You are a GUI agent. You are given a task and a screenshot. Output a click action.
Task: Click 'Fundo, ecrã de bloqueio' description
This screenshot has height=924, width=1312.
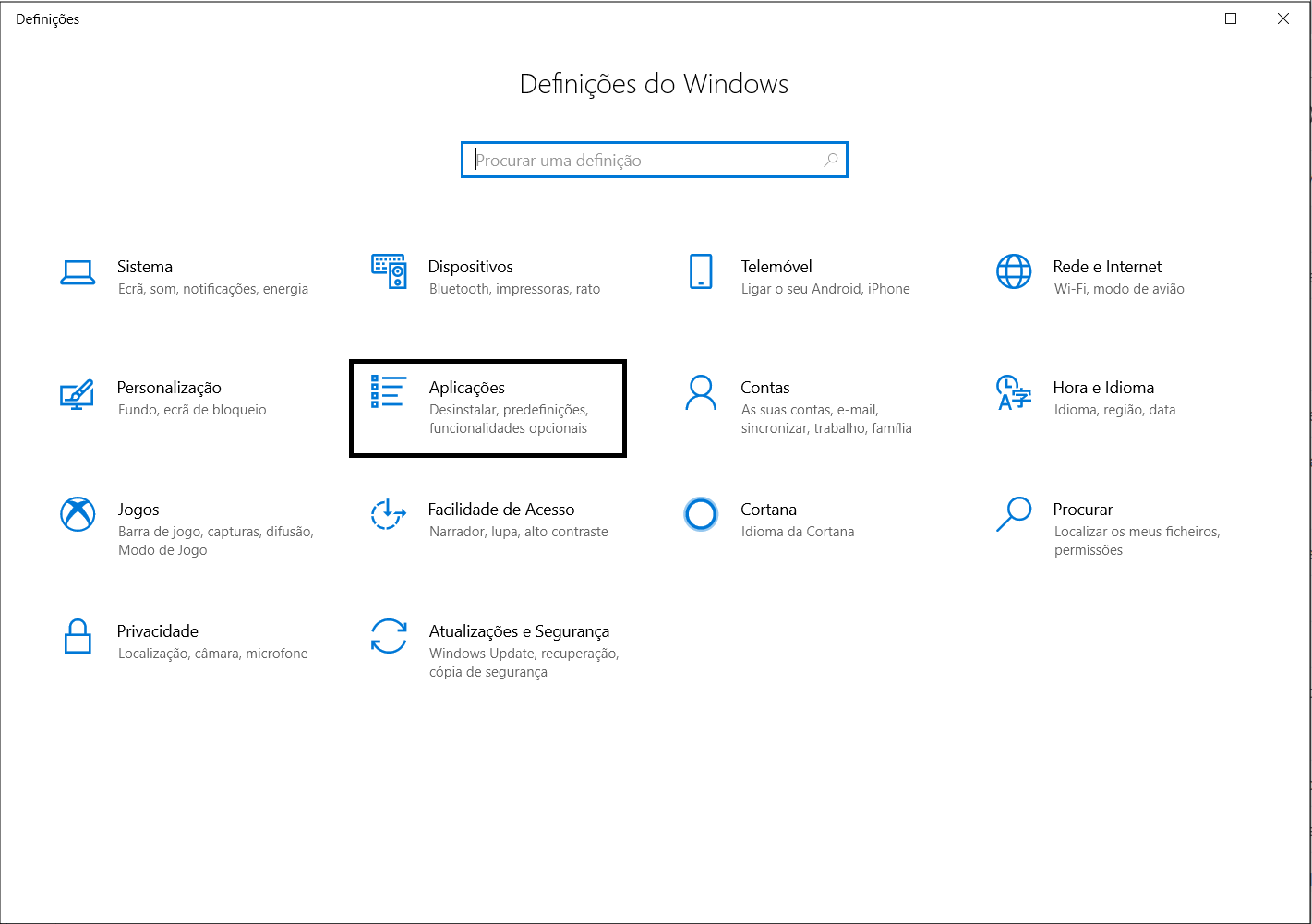192,410
